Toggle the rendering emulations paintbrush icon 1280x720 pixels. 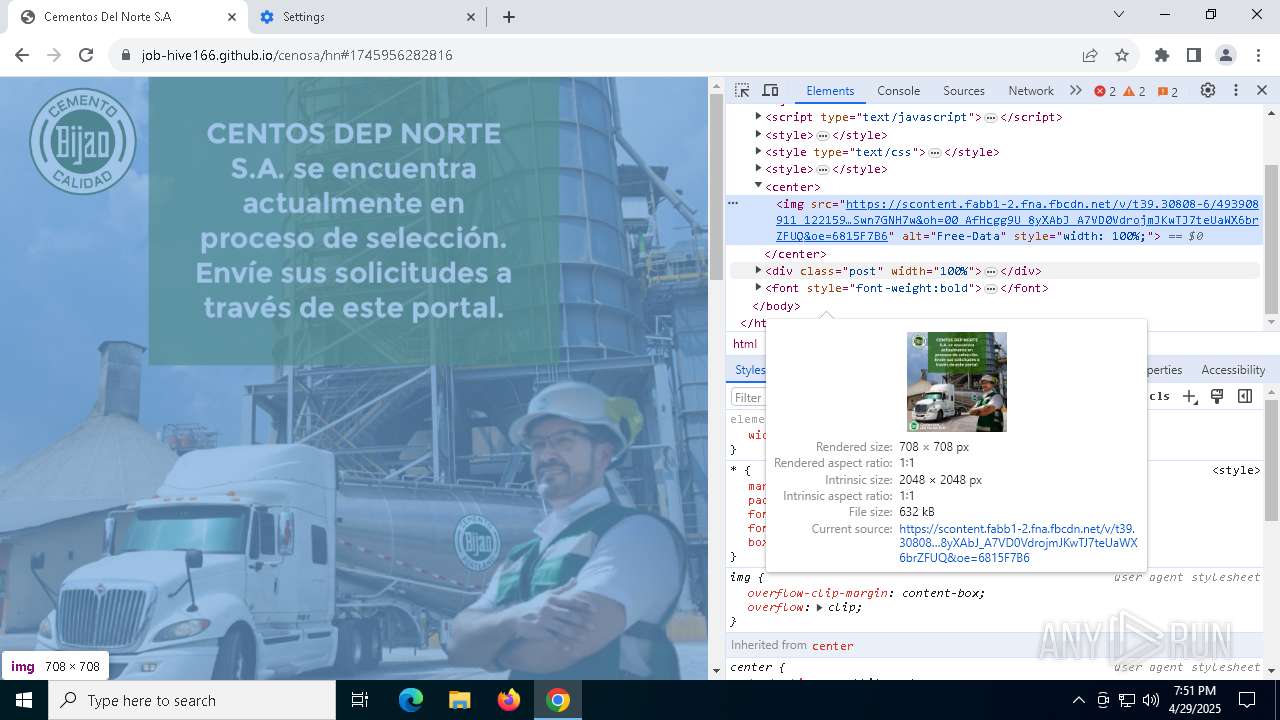1217,397
